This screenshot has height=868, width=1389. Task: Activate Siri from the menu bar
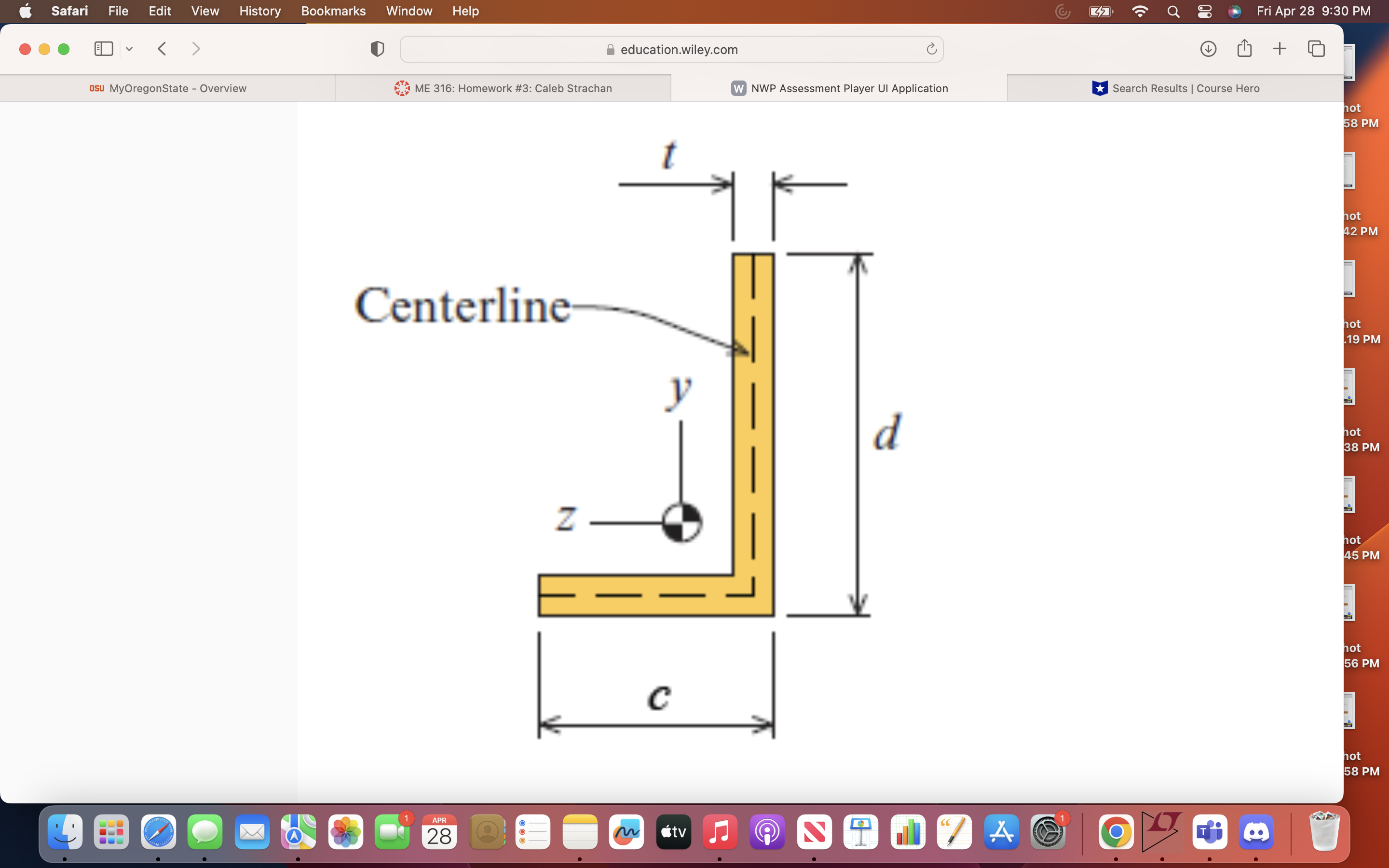tap(1235, 11)
